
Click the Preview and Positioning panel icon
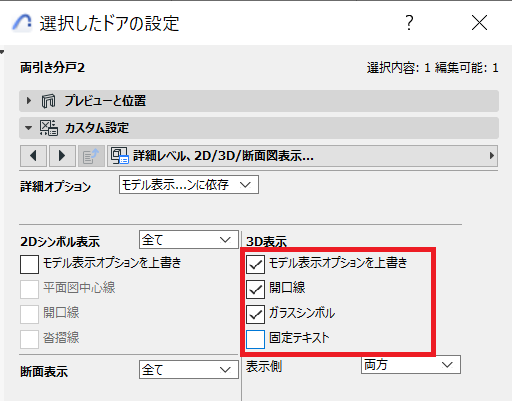point(49,101)
